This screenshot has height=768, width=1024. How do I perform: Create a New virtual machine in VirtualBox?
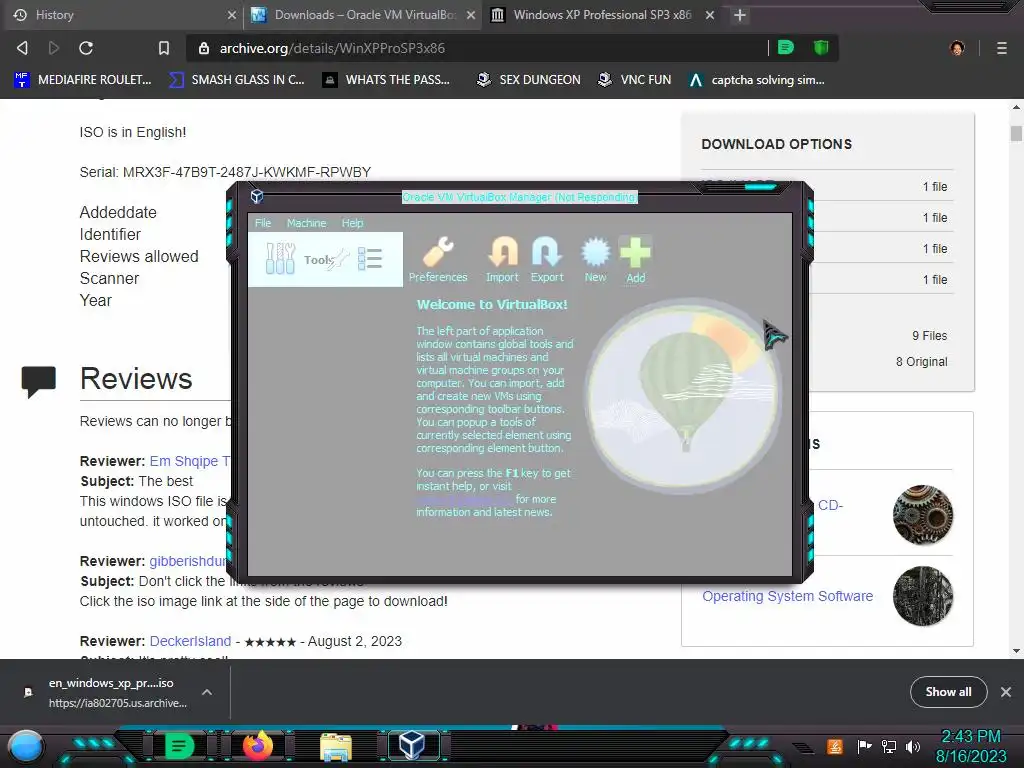595,259
